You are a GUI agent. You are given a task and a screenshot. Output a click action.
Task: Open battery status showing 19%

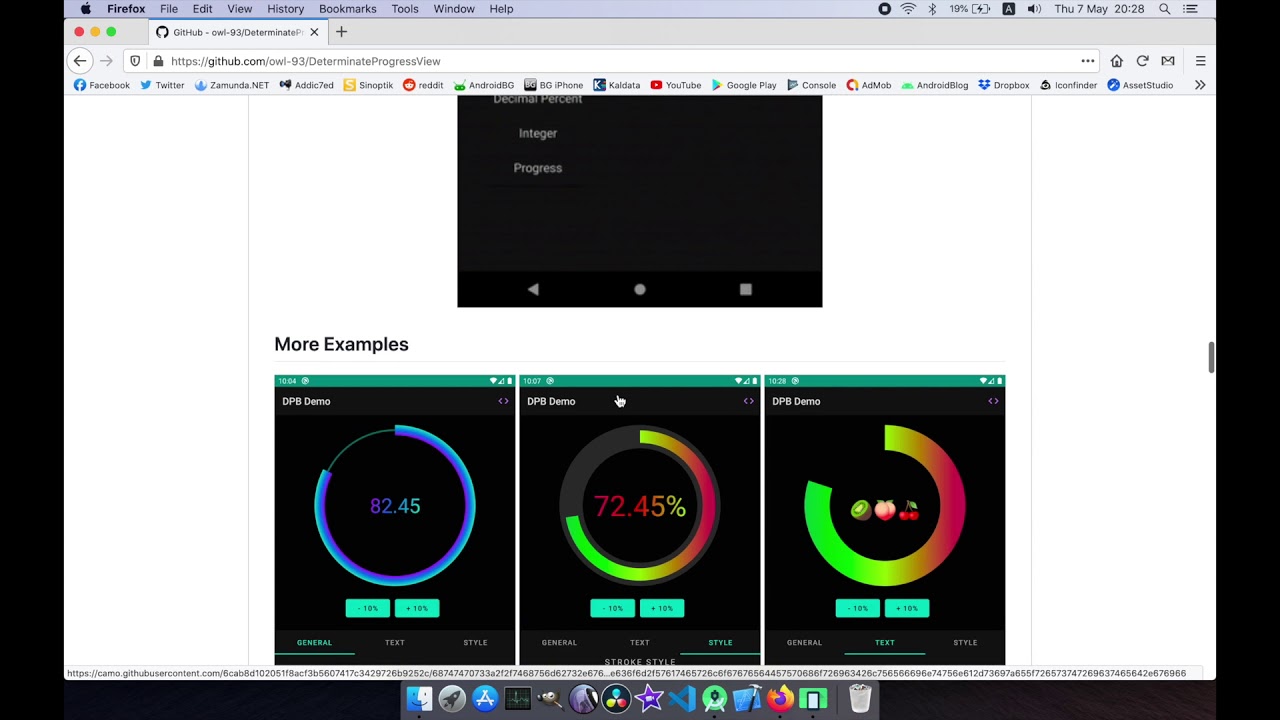click(970, 9)
